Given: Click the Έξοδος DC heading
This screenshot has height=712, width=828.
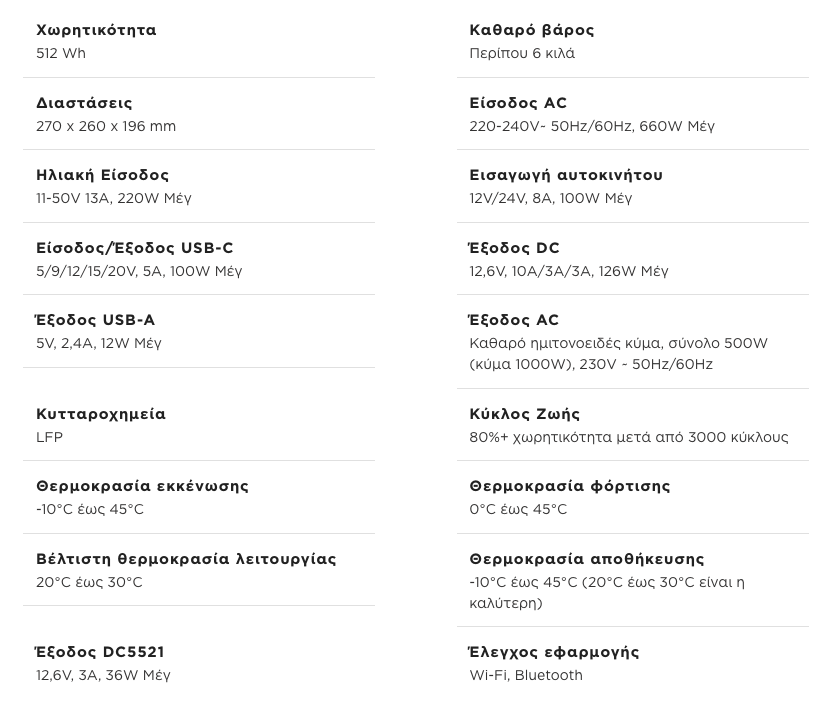Looking at the screenshot, I should coord(514,248).
